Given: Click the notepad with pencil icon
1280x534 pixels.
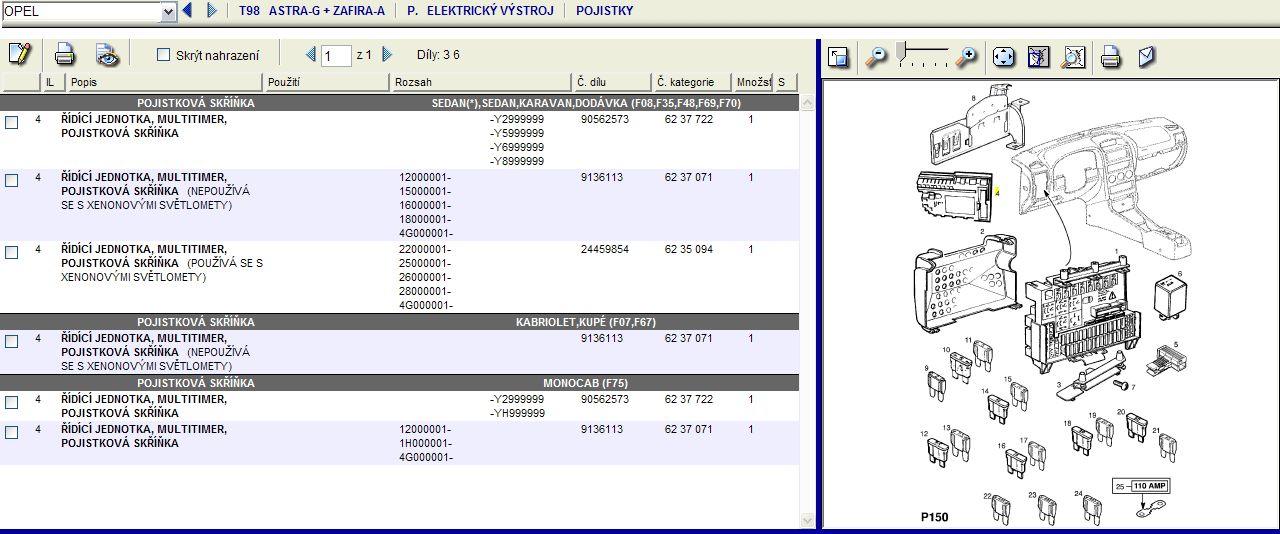Looking at the screenshot, I should point(19,54).
